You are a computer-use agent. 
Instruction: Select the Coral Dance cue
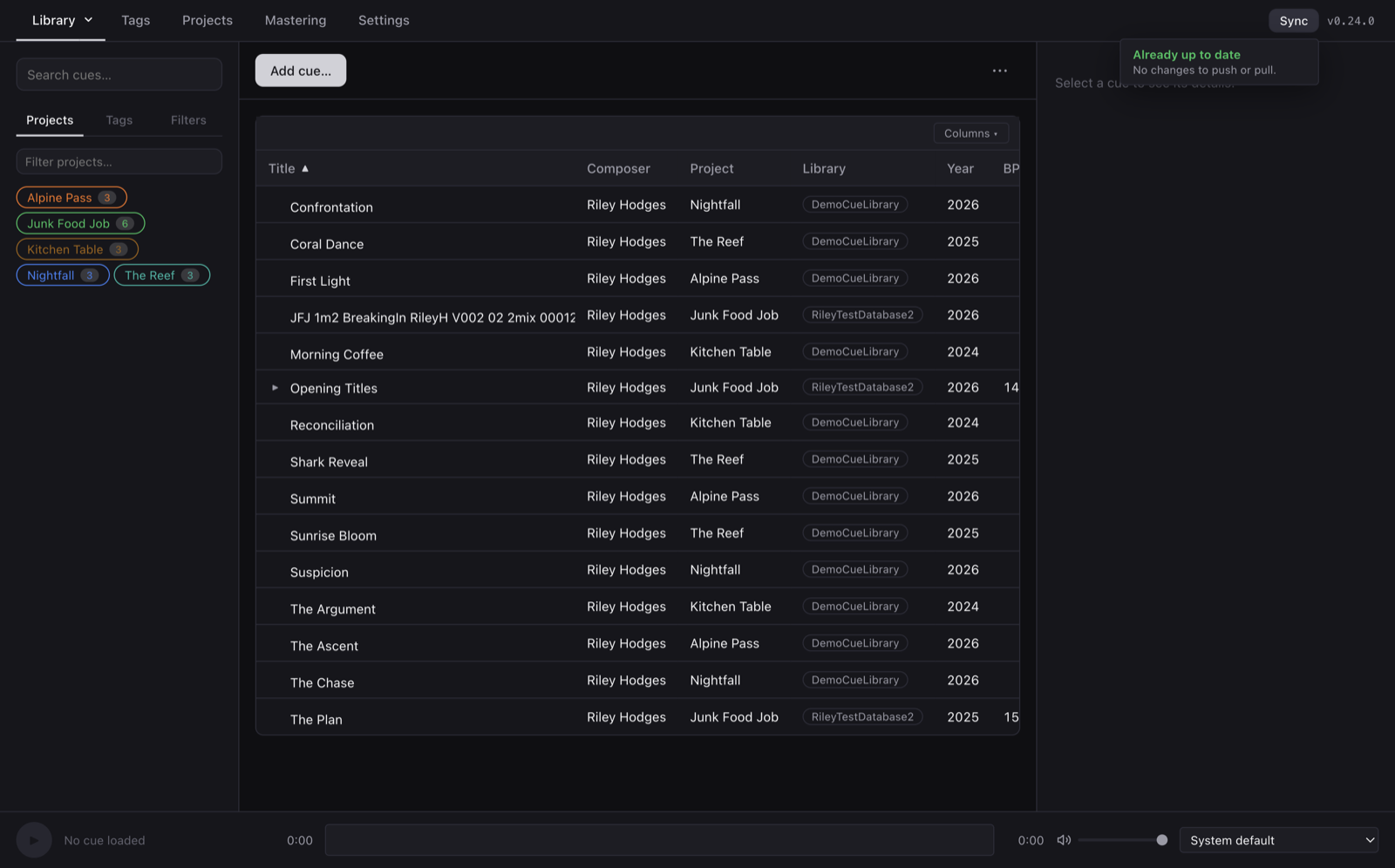point(637,241)
